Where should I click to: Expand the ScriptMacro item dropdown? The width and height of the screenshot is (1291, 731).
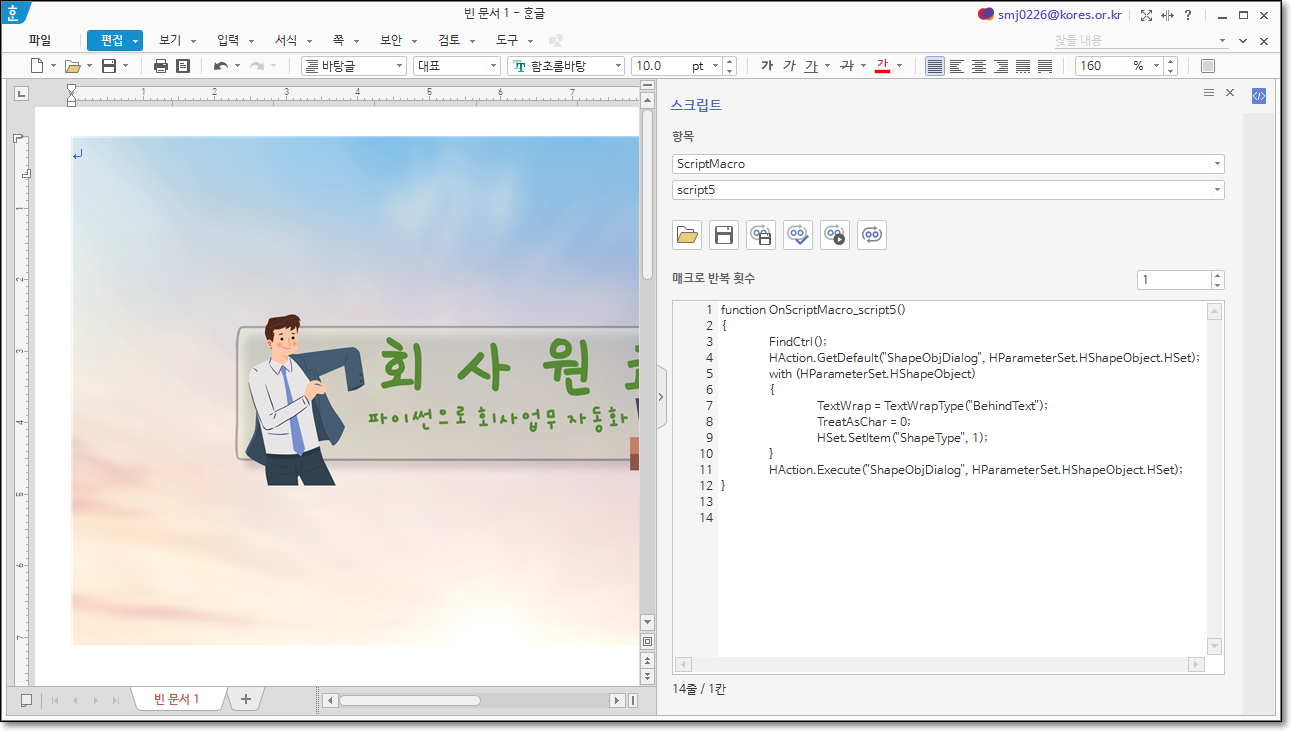(1217, 163)
